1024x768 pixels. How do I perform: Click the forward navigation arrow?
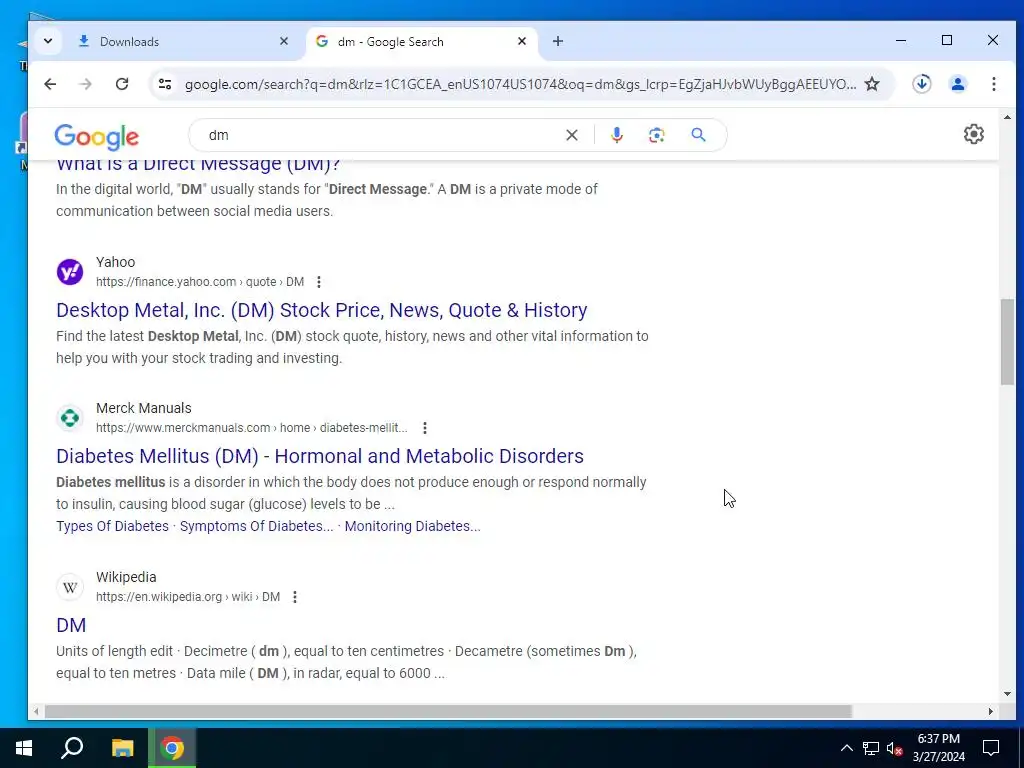(86, 84)
